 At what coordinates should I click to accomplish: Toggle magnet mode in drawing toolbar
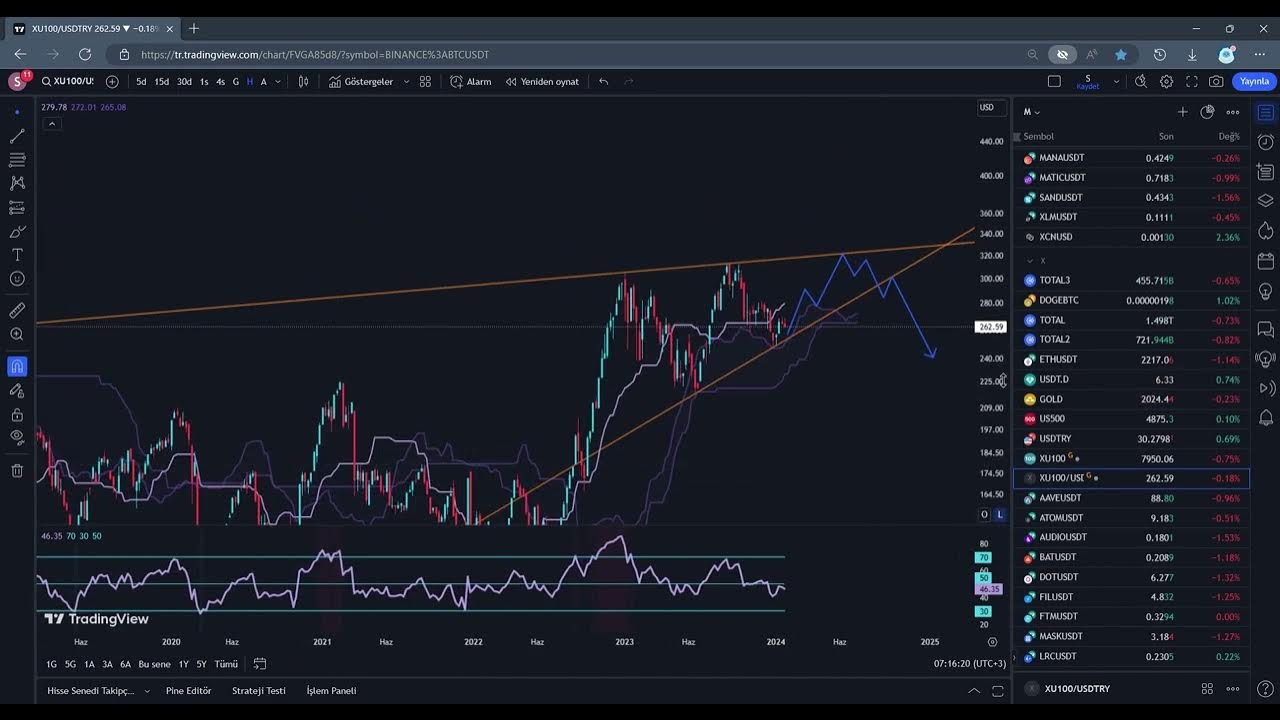[17, 367]
